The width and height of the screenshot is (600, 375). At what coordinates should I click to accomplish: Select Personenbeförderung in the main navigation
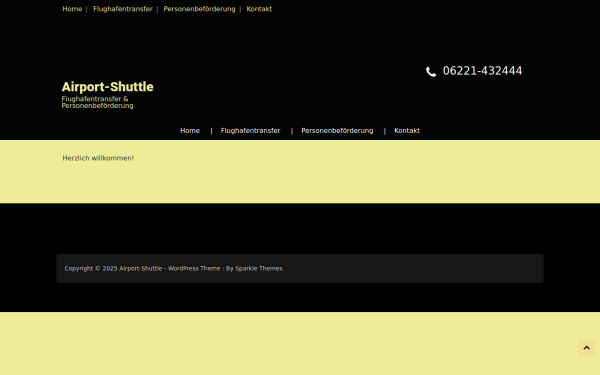(x=337, y=130)
